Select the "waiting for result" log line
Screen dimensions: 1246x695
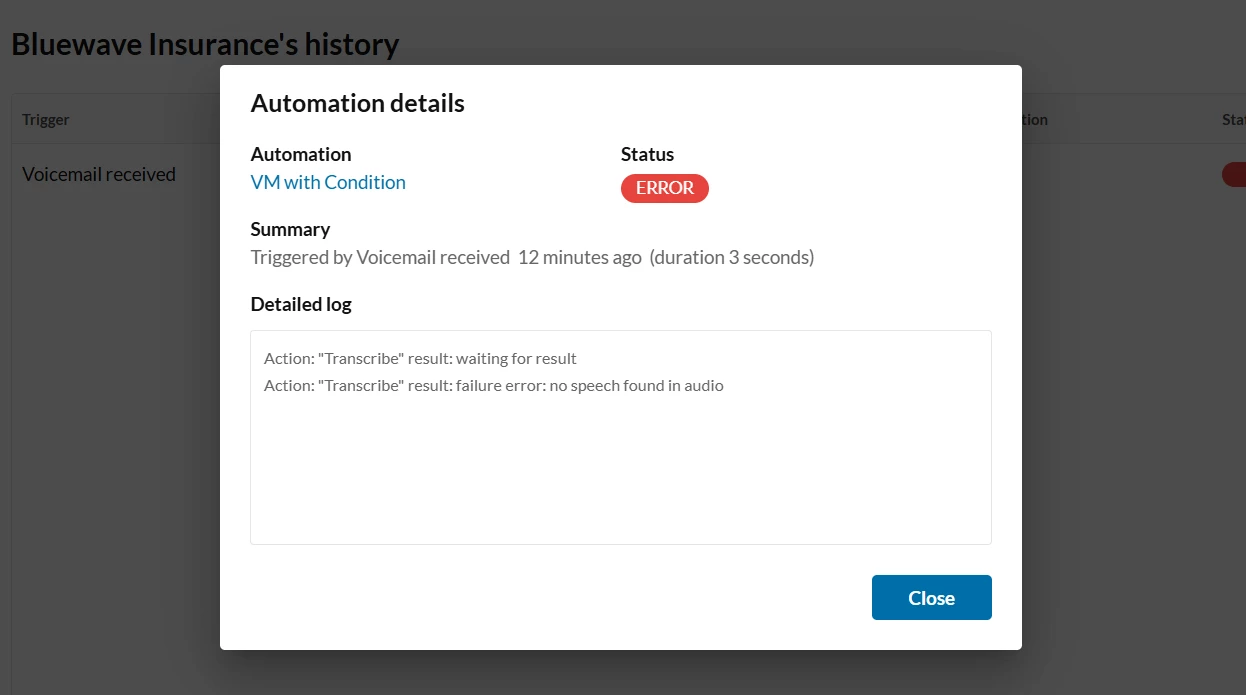420,358
